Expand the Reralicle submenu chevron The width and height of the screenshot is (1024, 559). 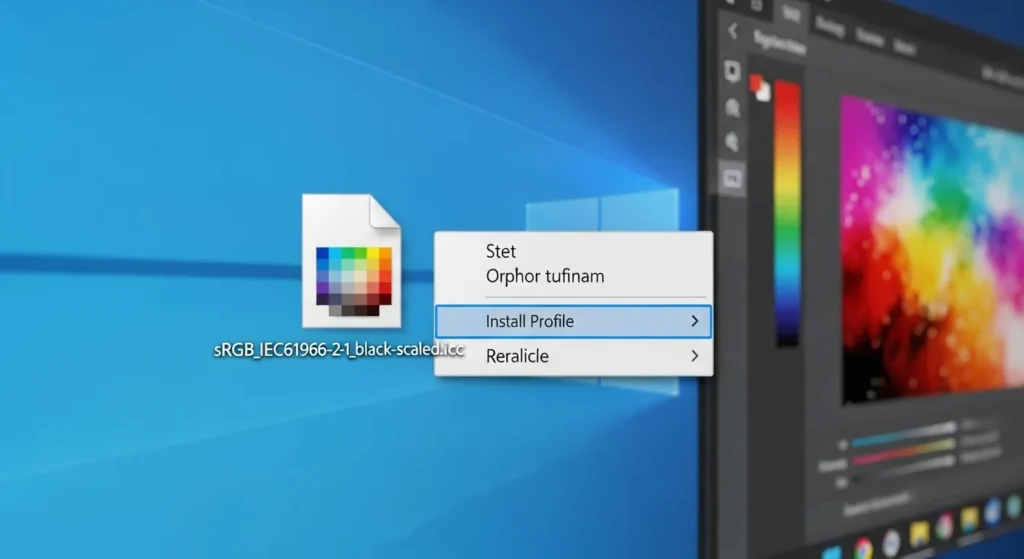click(695, 356)
